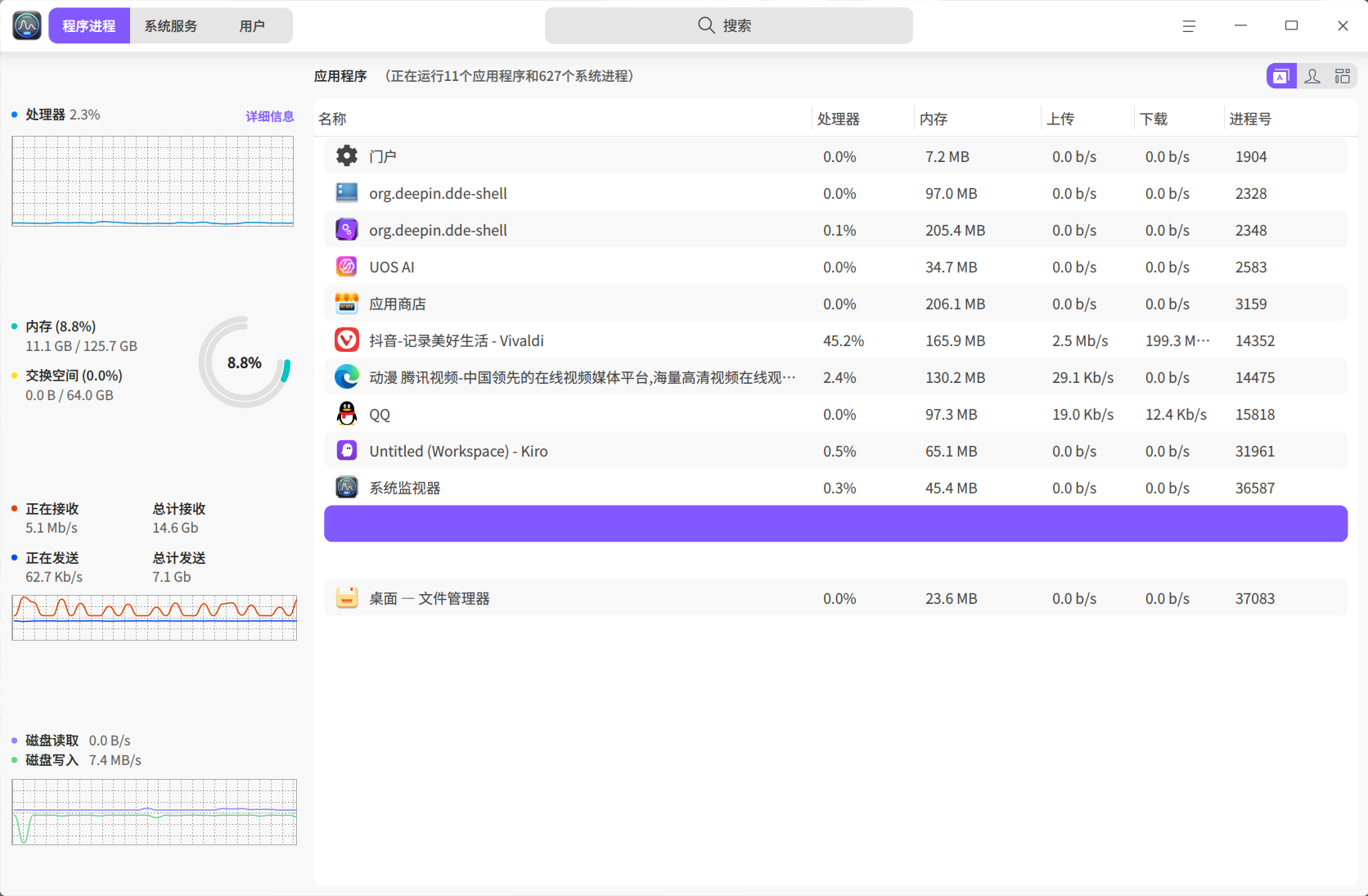Viewport: 1368px width, 896px height.
Task: Click the 45.2% CPU value
Action: (844, 340)
